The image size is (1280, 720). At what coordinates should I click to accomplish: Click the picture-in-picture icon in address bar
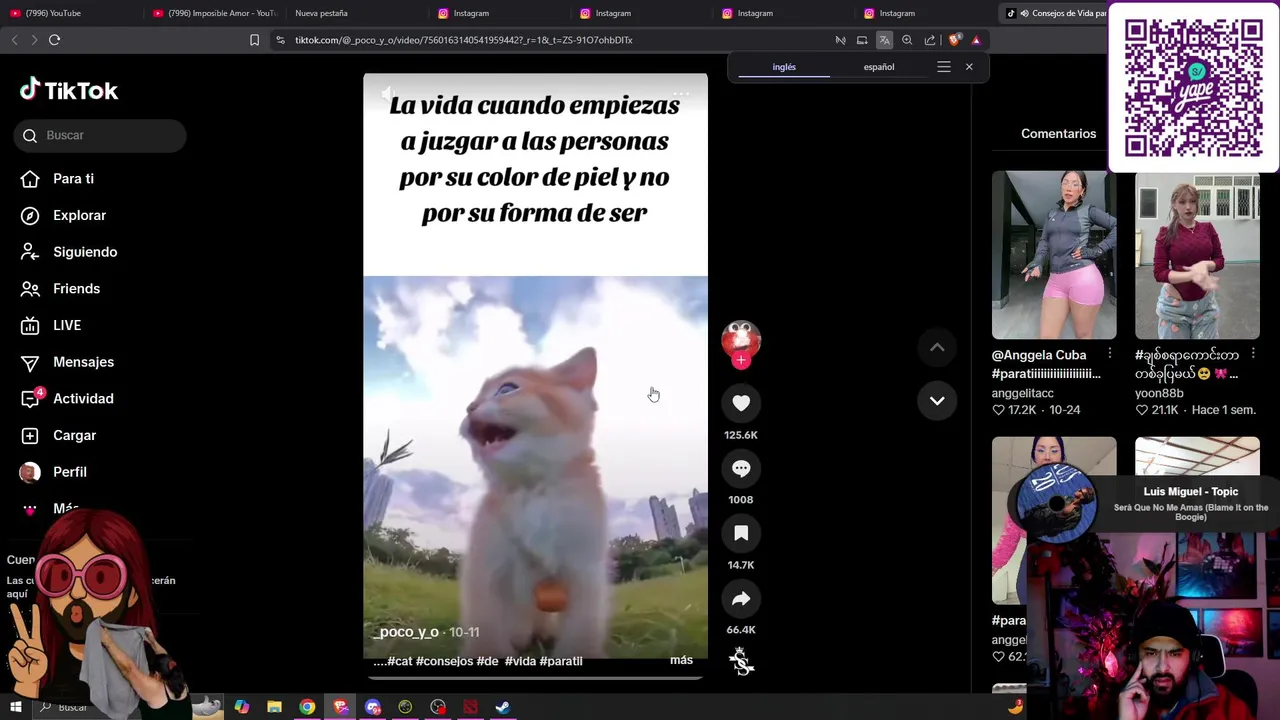click(862, 40)
